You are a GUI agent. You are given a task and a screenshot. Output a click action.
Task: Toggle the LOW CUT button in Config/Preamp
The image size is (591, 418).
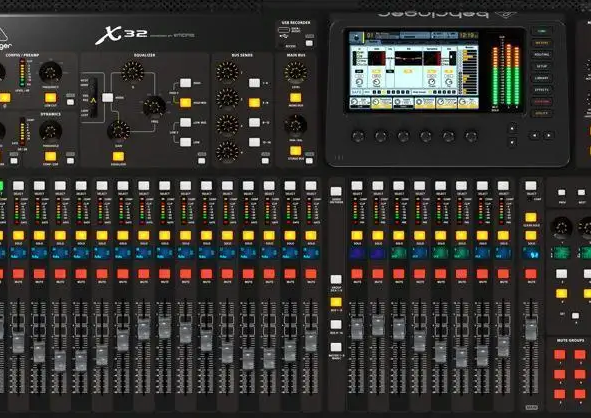pos(51,98)
